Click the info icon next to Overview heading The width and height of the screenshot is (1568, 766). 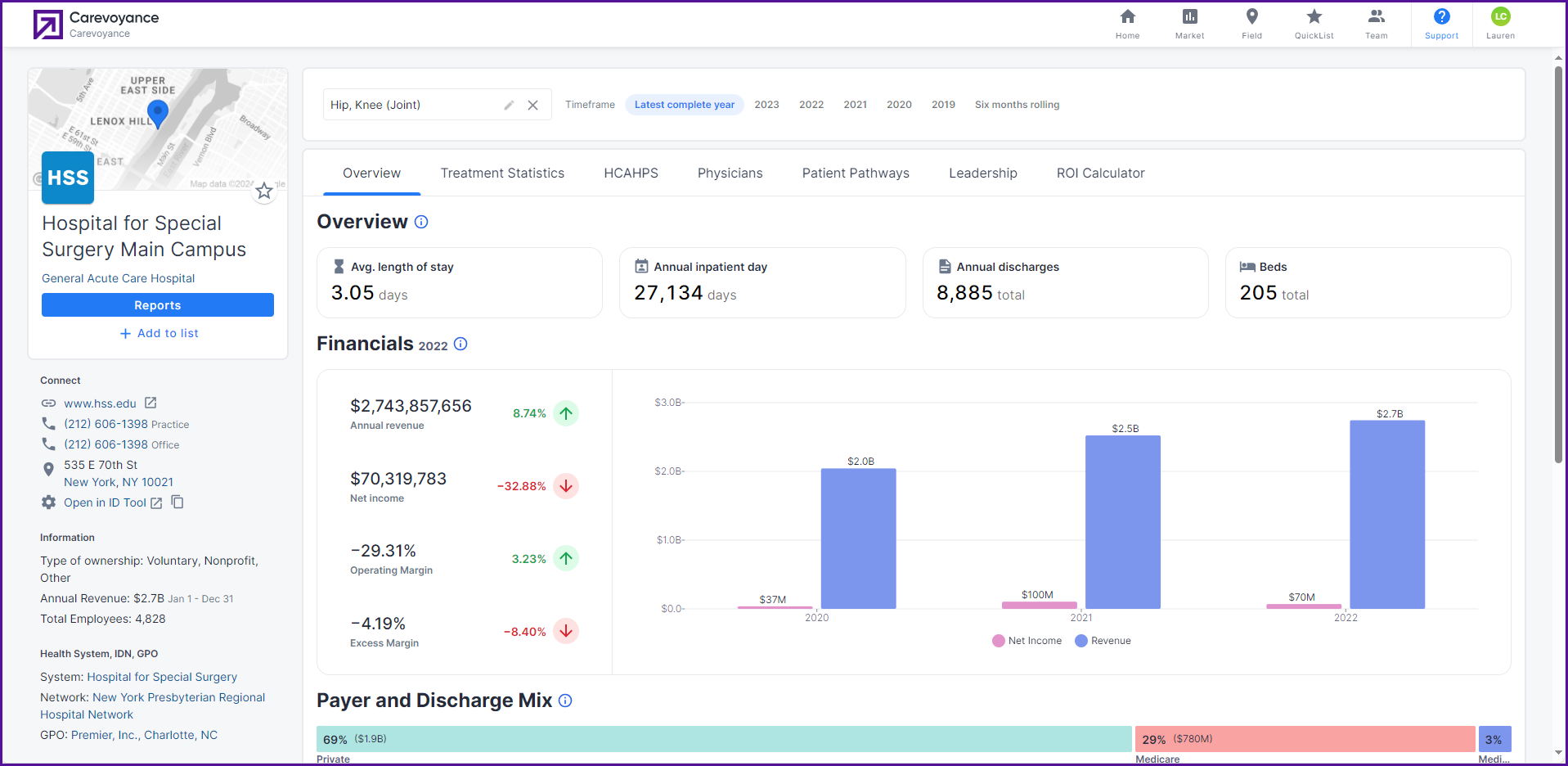point(421,222)
